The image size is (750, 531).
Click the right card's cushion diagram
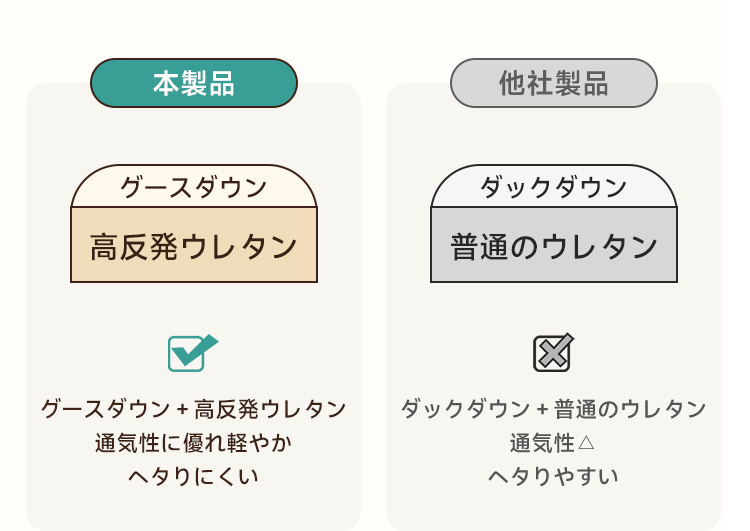pos(554,223)
